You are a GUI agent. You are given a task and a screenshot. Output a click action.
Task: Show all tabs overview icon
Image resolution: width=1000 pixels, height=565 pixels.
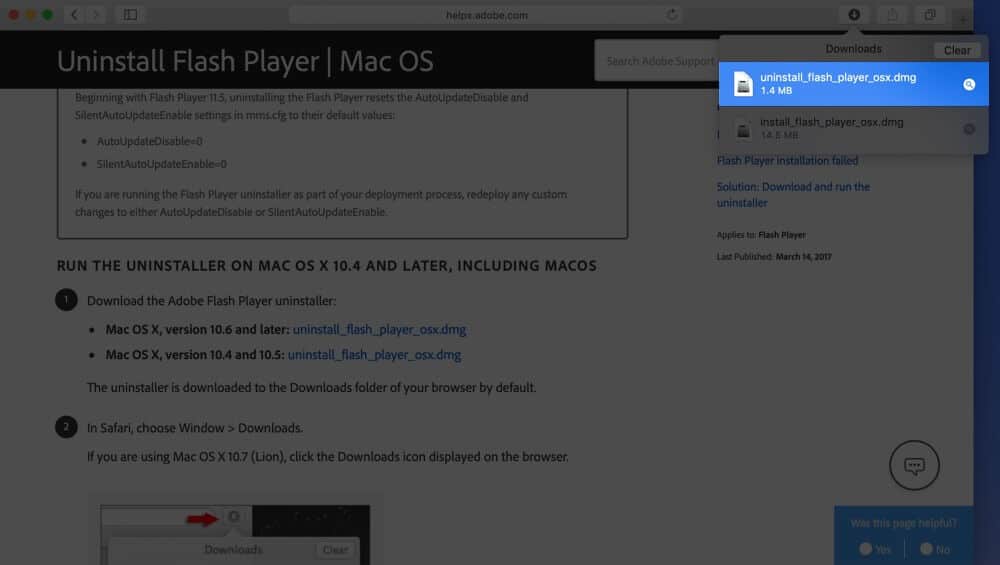pyautogui.click(x=930, y=15)
